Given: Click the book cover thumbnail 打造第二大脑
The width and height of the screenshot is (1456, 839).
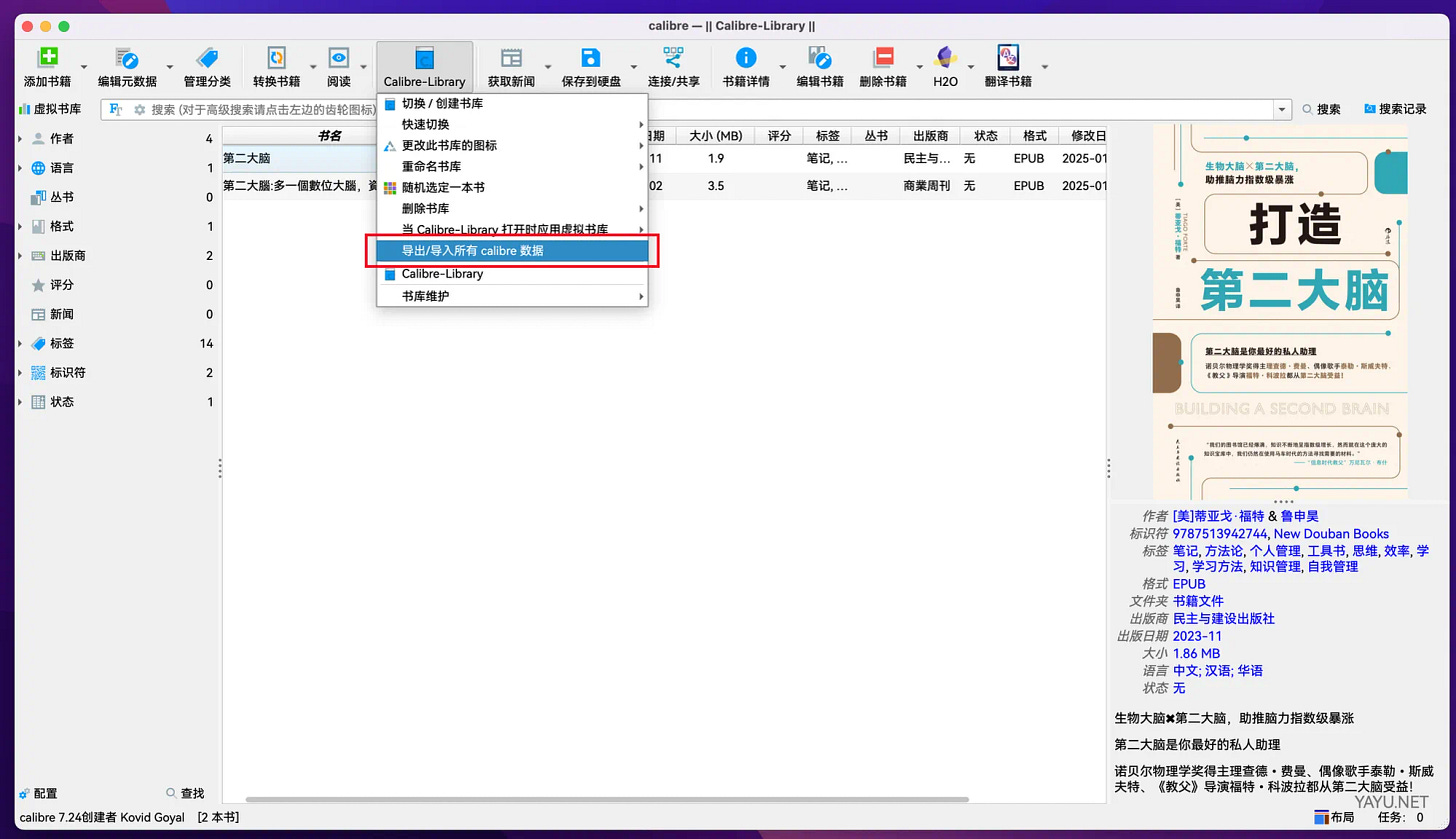Looking at the screenshot, I should 1280,311.
